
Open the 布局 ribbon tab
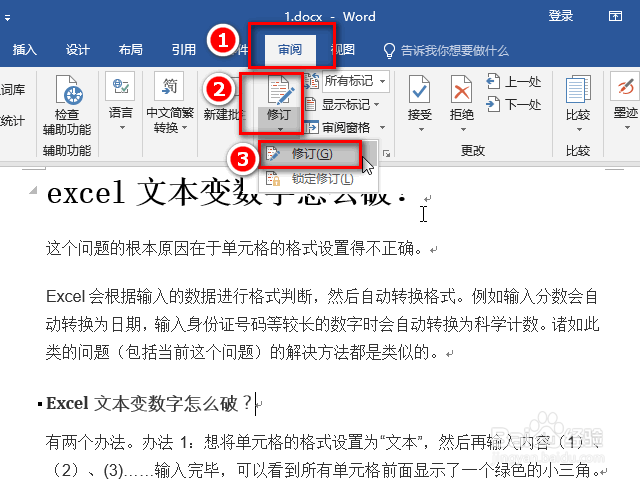[x=131, y=50]
